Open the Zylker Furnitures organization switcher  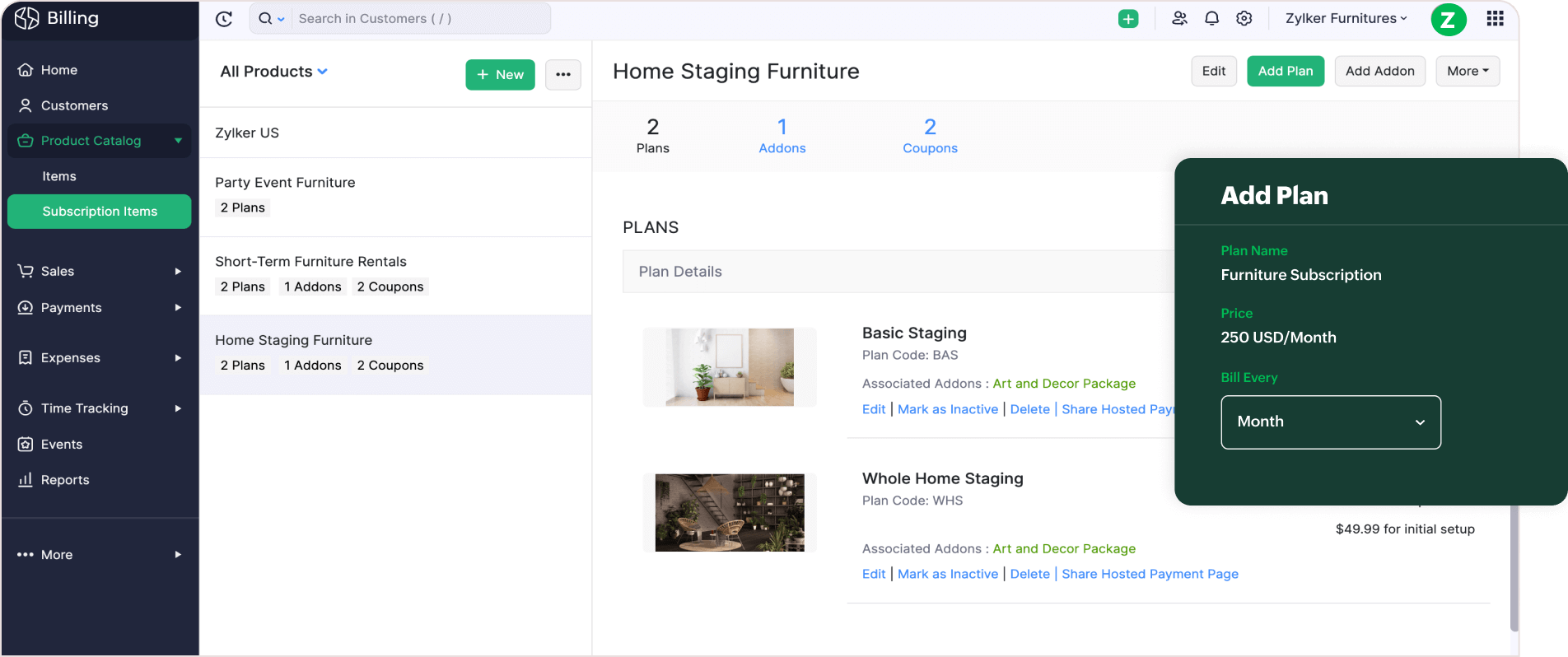[x=1346, y=18]
